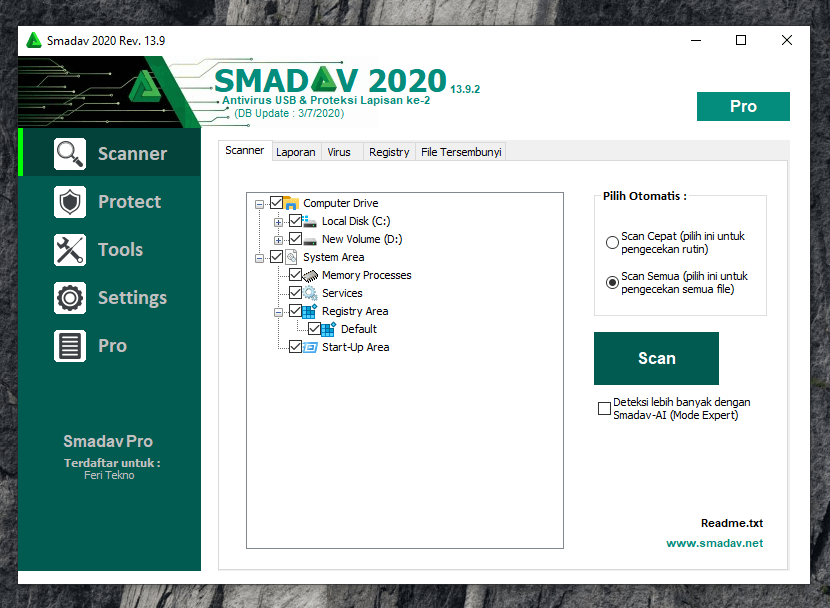830x608 pixels.
Task: Close the Smadav window
Action: pyautogui.click(x=787, y=40)
